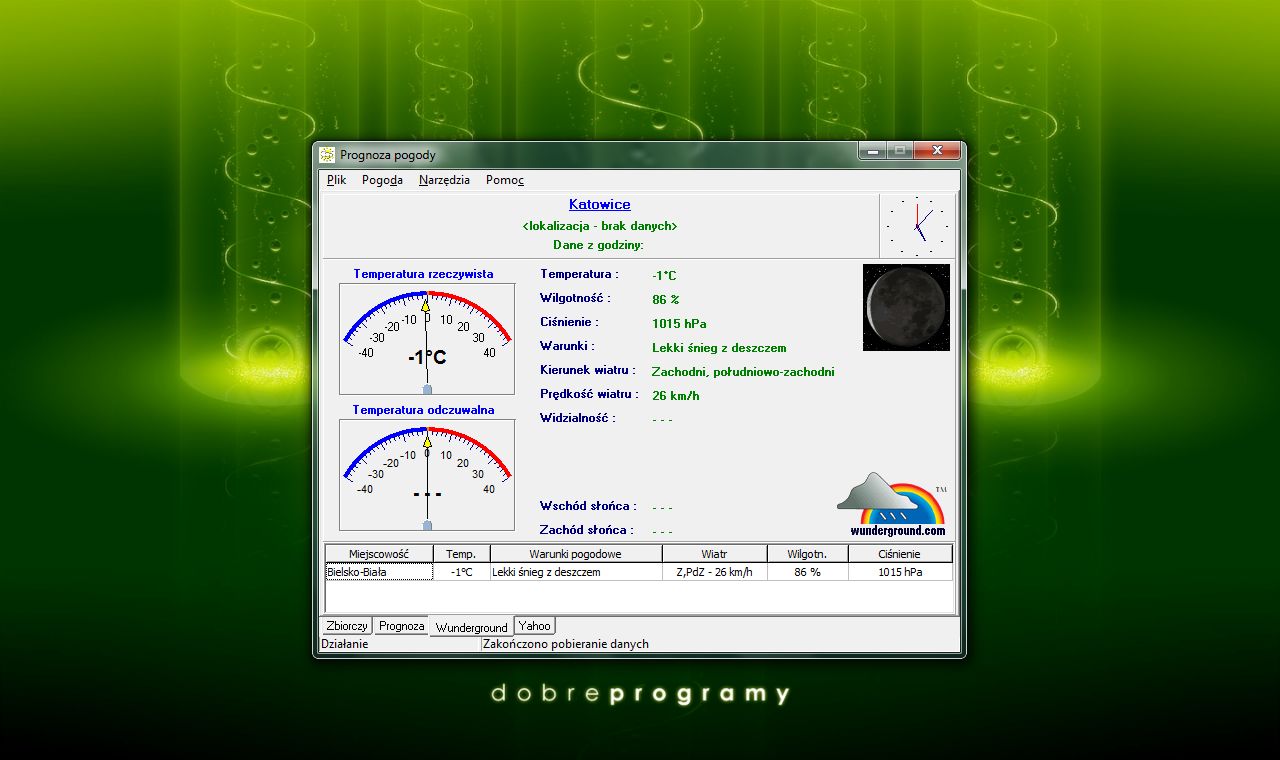Click the Wilgotn. column header
Viewport: 1280px width, 760px height.
(x=807, y=553)
